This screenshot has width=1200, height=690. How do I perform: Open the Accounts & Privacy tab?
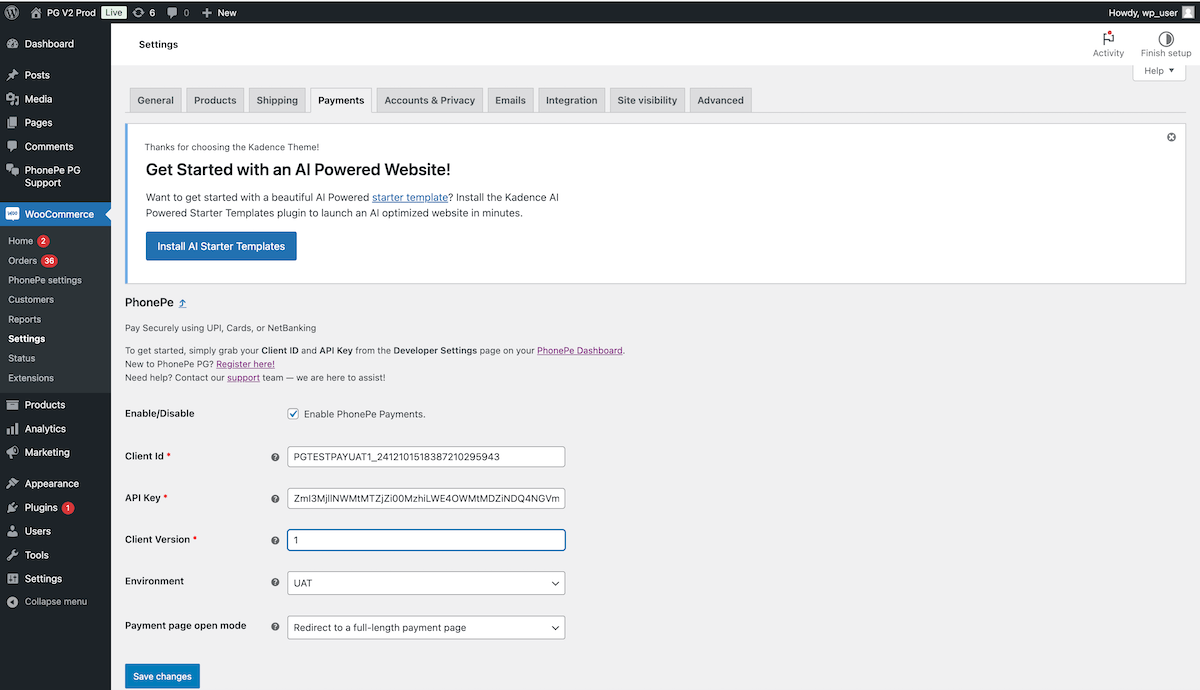tap(429, 100)
